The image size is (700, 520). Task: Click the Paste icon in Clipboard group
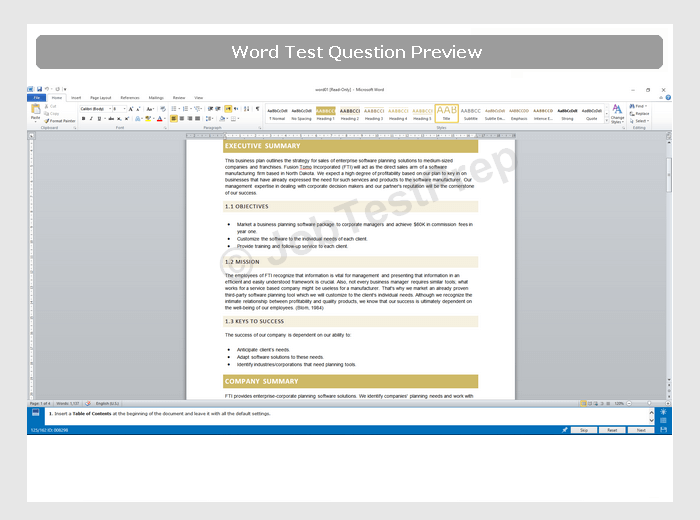pos(36,112)
